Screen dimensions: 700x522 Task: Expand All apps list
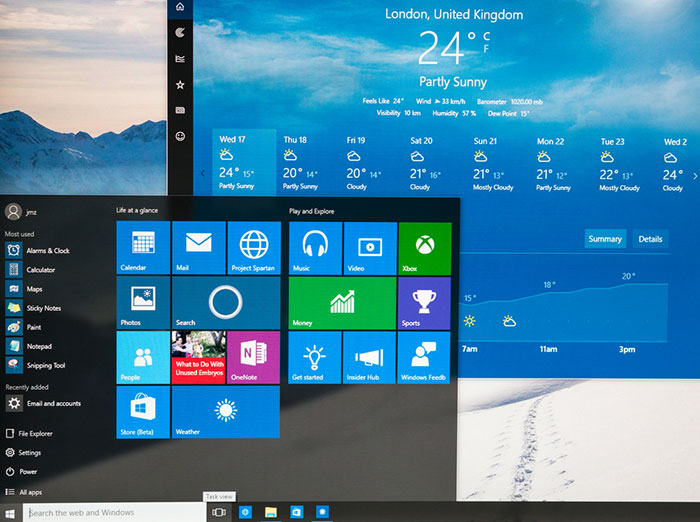tap(30, 492)
